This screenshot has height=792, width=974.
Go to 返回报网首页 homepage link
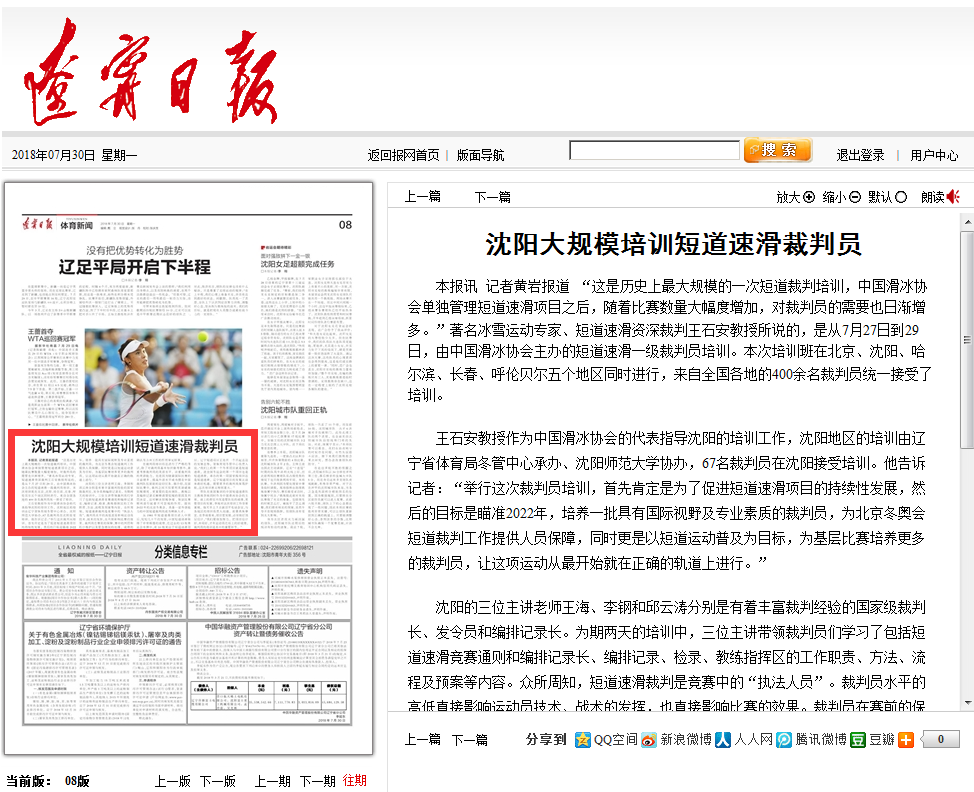click(x=403, y=155)
